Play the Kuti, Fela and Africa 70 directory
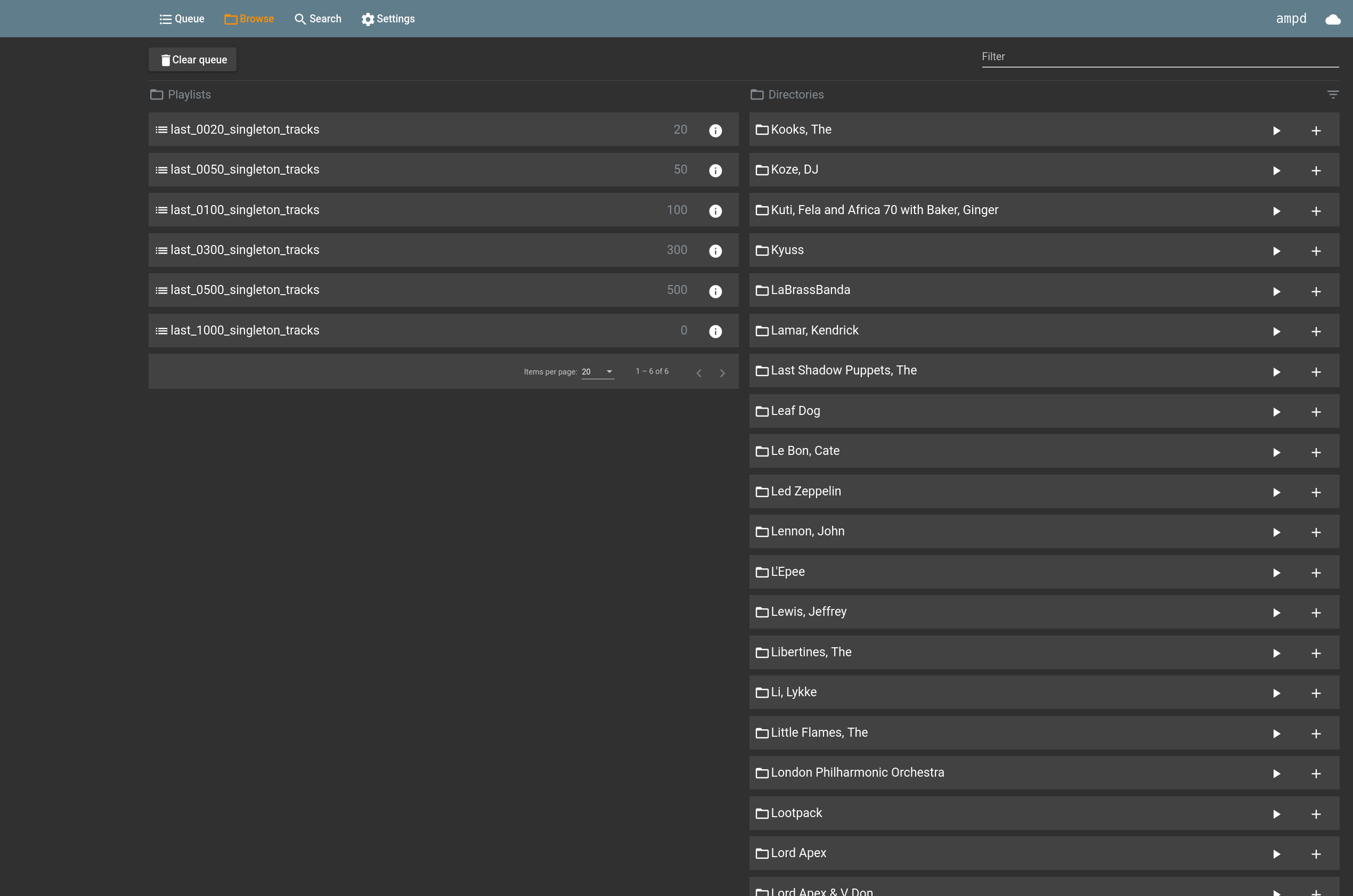The image size is (1353, 896). tap(1276, 211)
